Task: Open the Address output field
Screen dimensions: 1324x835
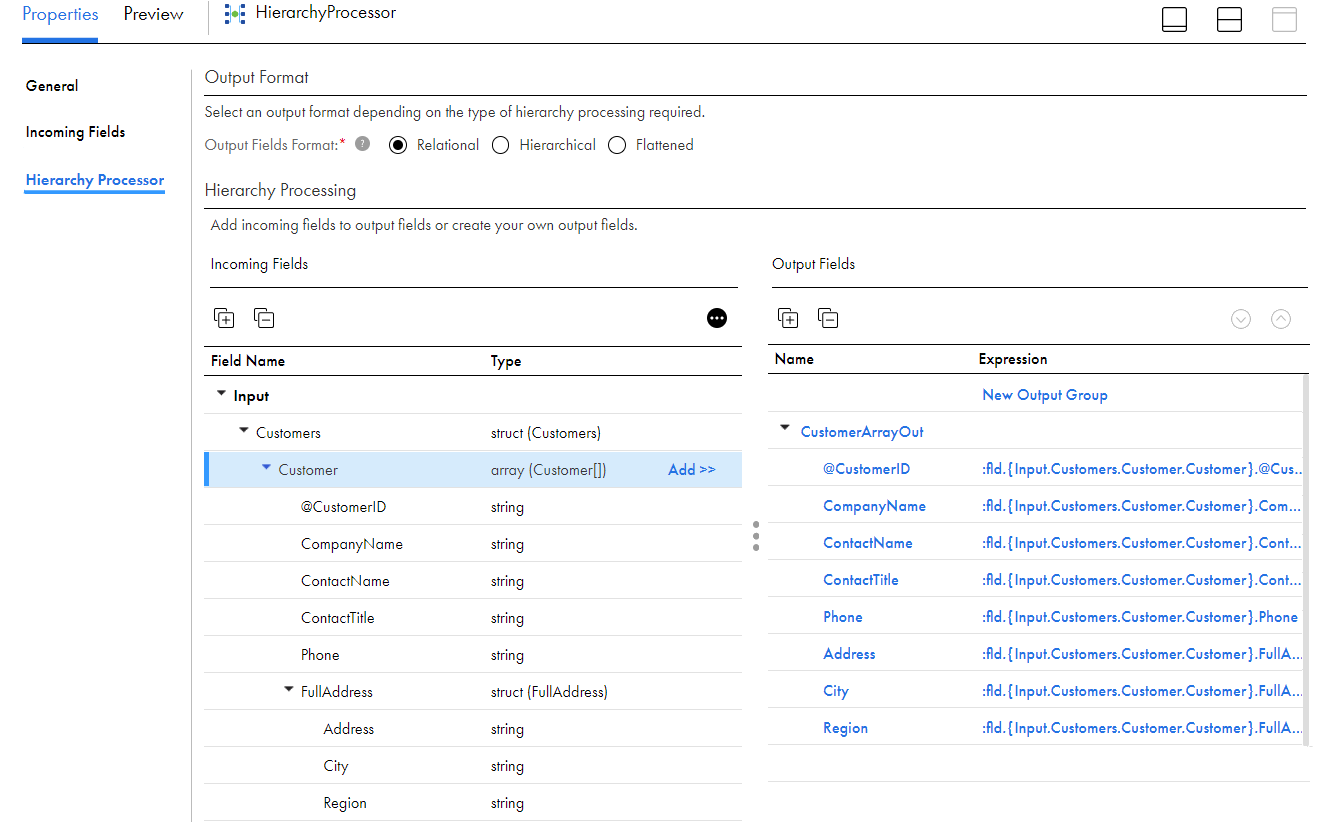Action: (849, 654)
